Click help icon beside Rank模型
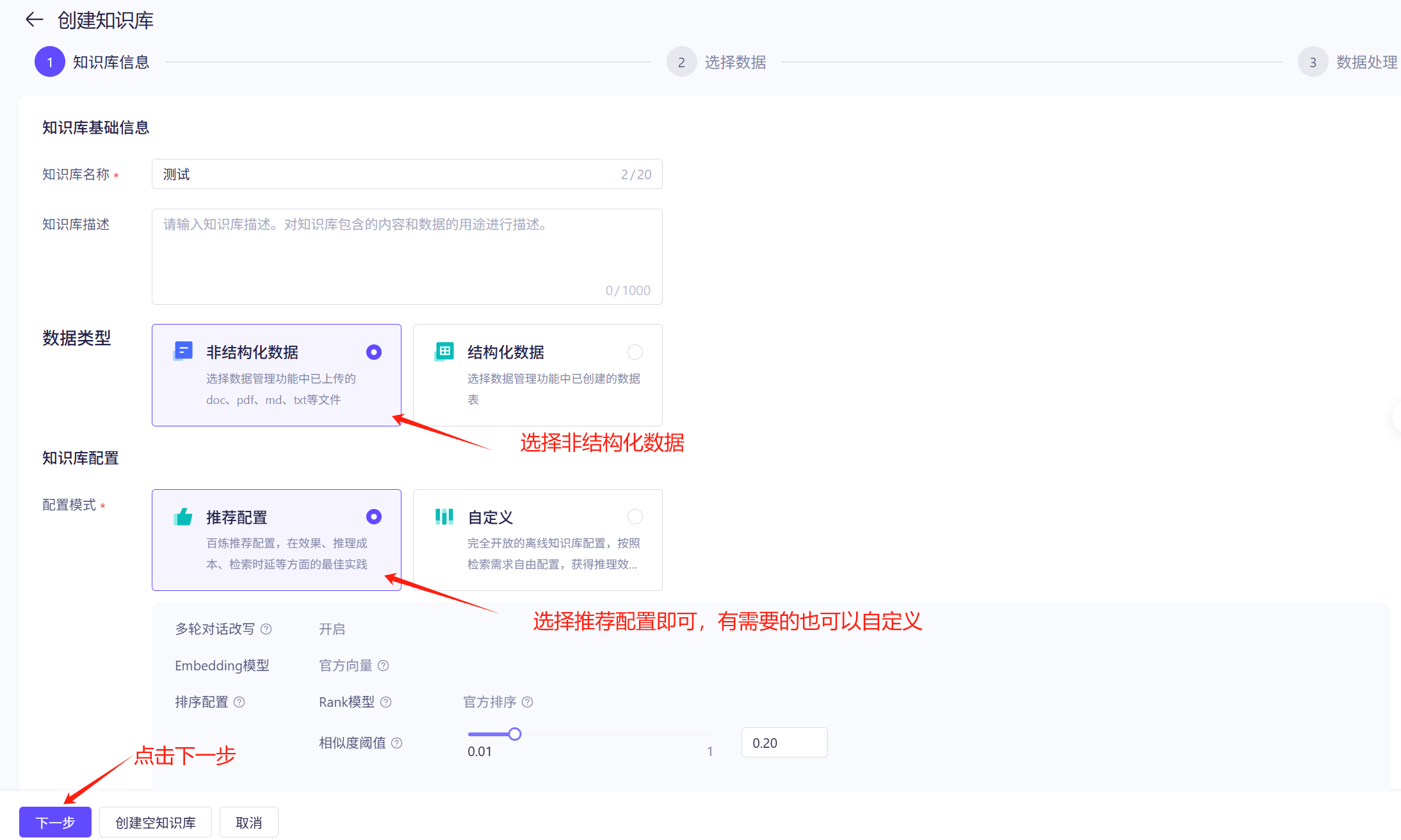 386,702
